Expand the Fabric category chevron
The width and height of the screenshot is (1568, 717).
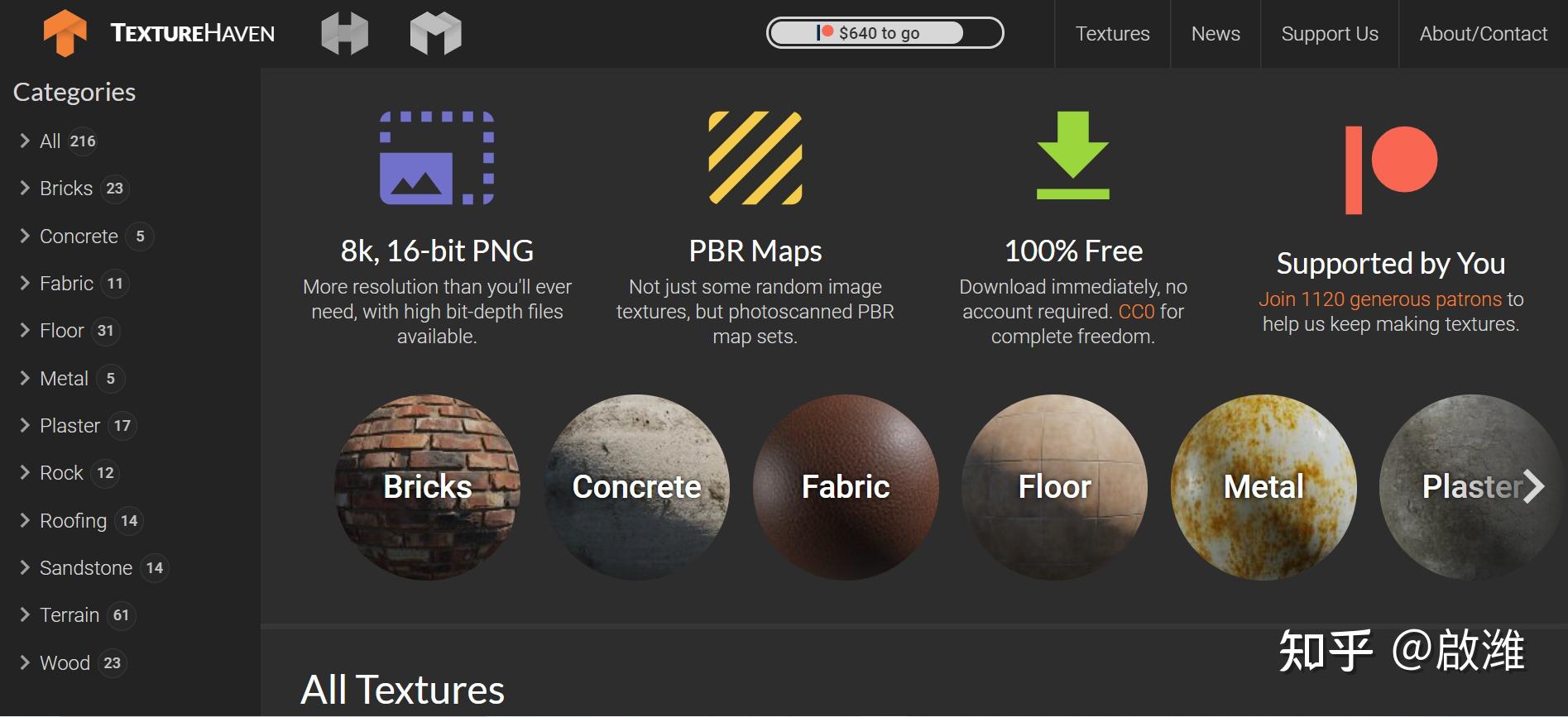25,283
